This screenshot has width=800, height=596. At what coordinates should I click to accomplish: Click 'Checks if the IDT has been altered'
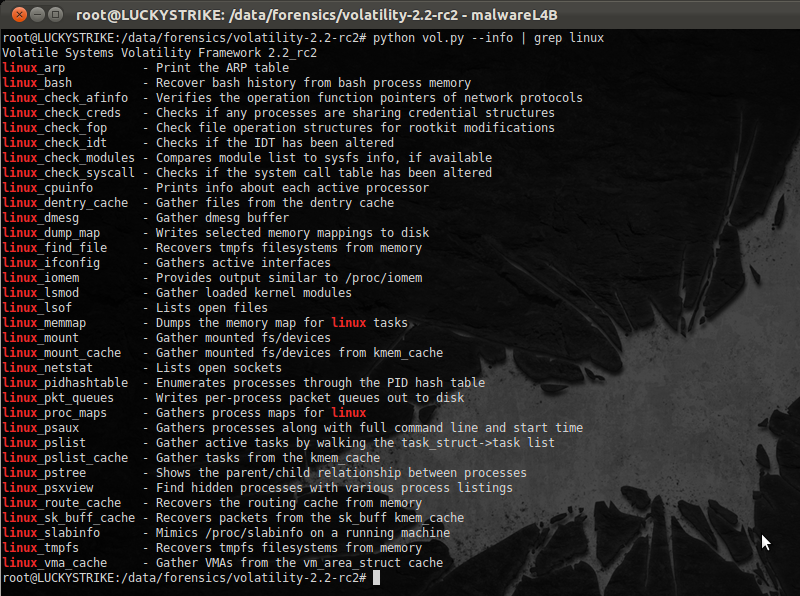[x=275, y=143]
